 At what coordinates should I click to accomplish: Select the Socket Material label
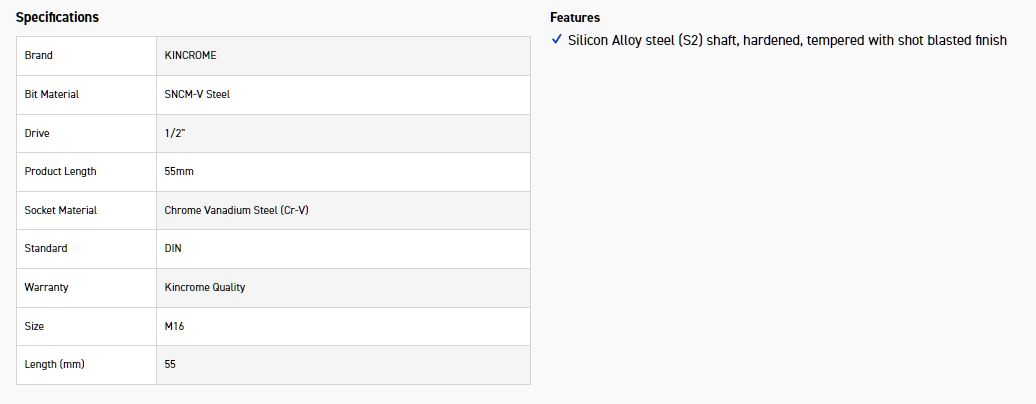click(61, 210)
